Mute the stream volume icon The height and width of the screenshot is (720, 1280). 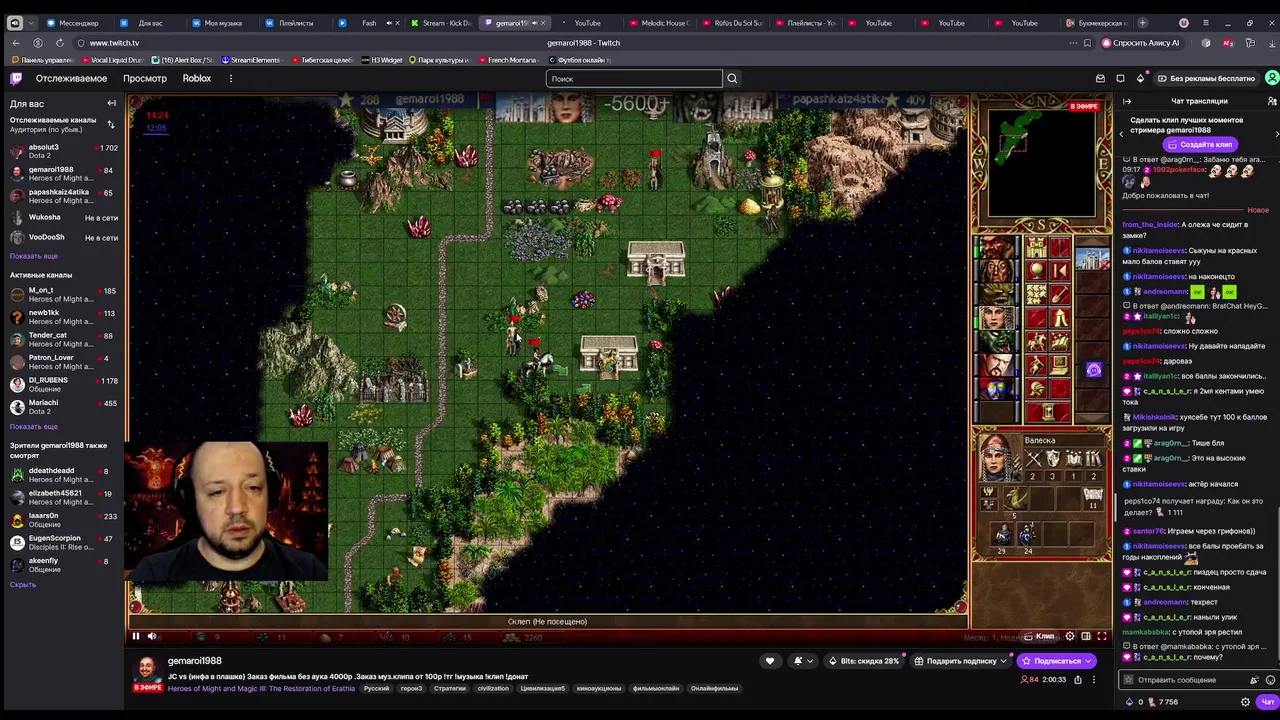tap(153, 636)
